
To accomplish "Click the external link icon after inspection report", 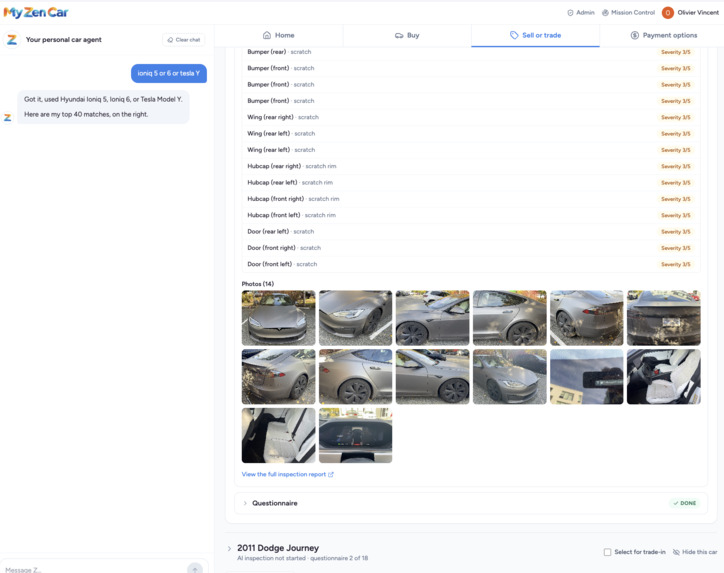I will point(331,474).
